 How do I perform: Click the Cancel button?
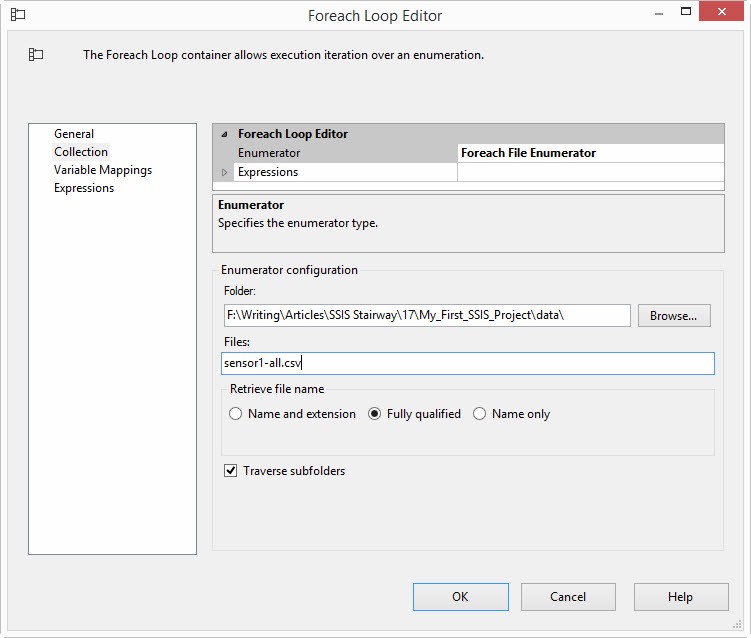568,597
